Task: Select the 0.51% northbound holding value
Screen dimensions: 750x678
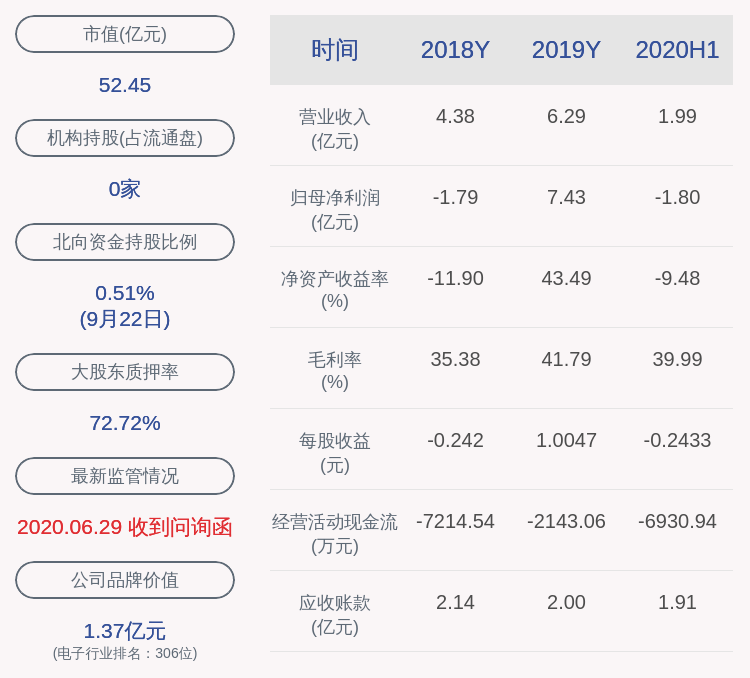Action: coord(125,293)
